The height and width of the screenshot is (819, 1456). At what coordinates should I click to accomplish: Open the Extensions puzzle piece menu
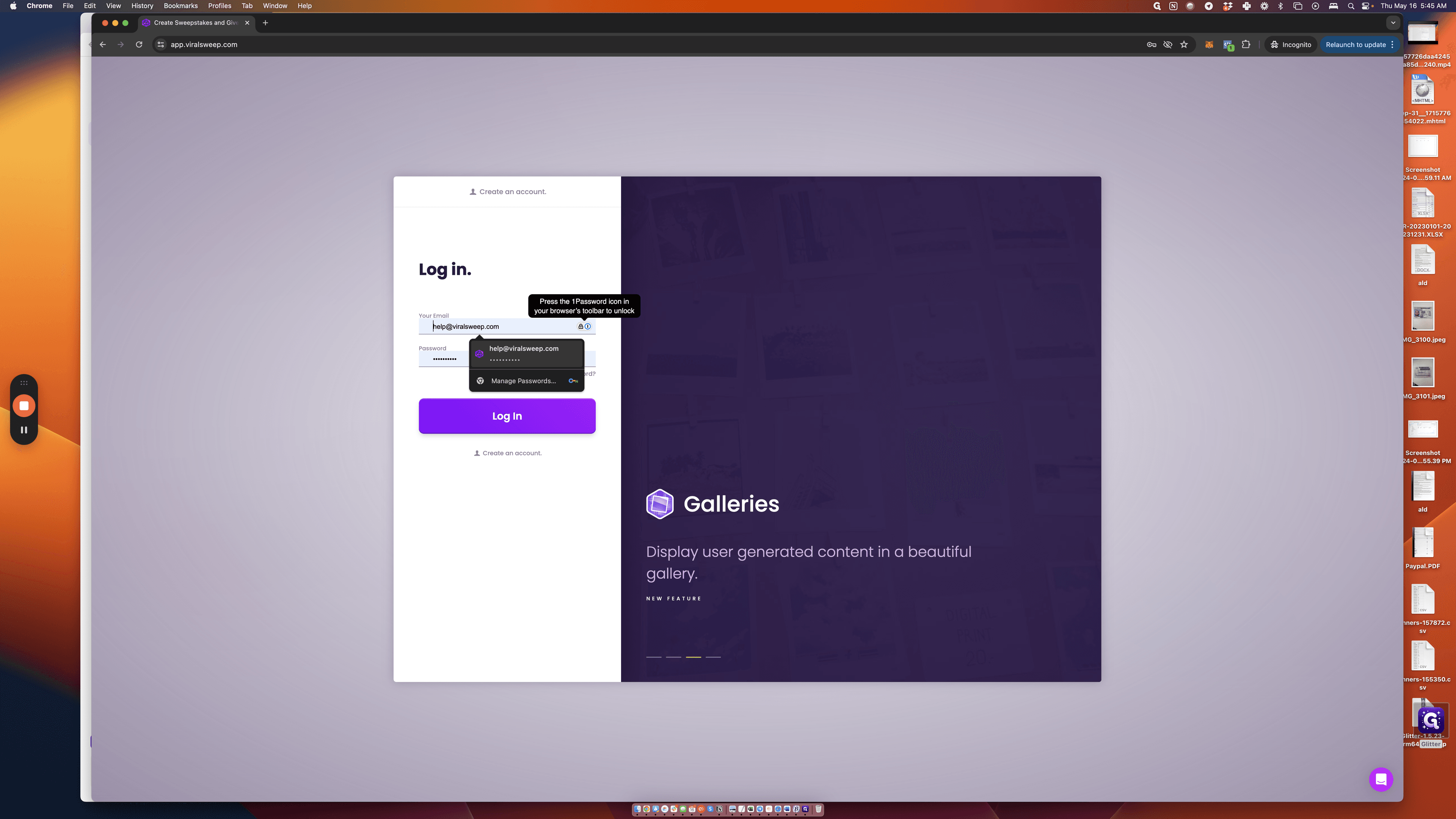[1246, 45]
